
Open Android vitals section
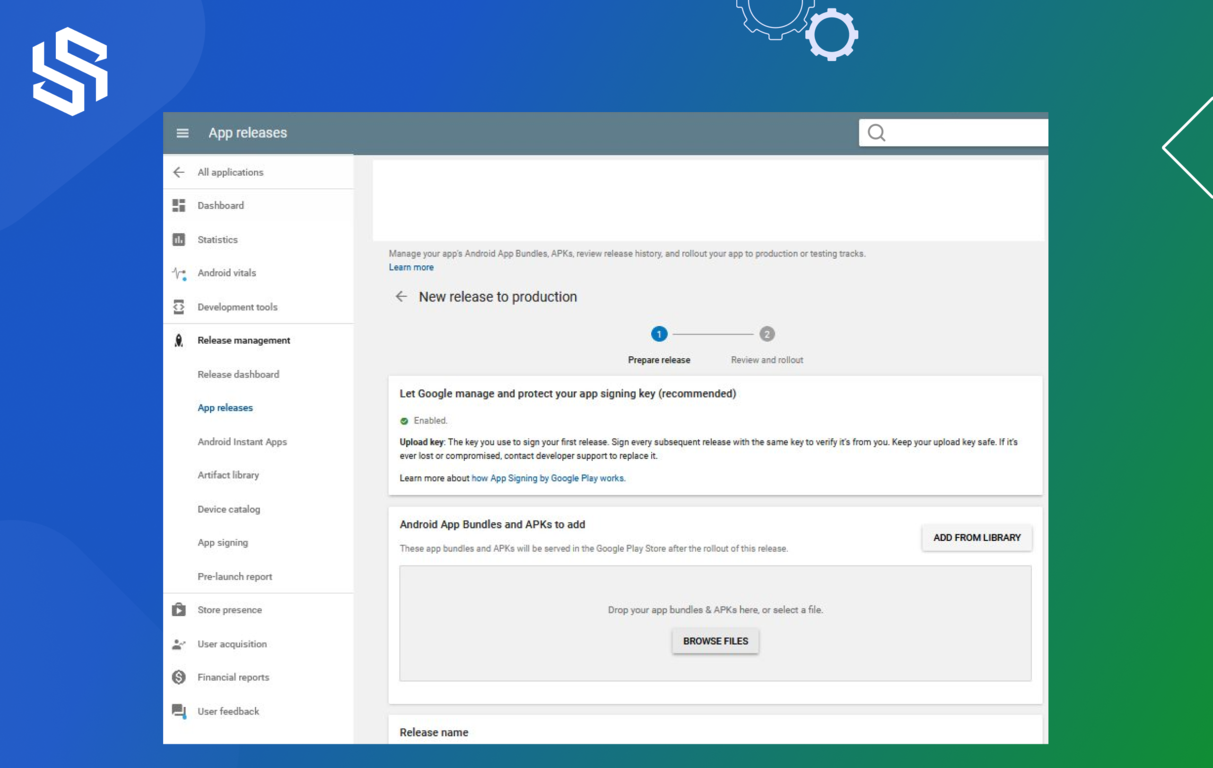226,273
